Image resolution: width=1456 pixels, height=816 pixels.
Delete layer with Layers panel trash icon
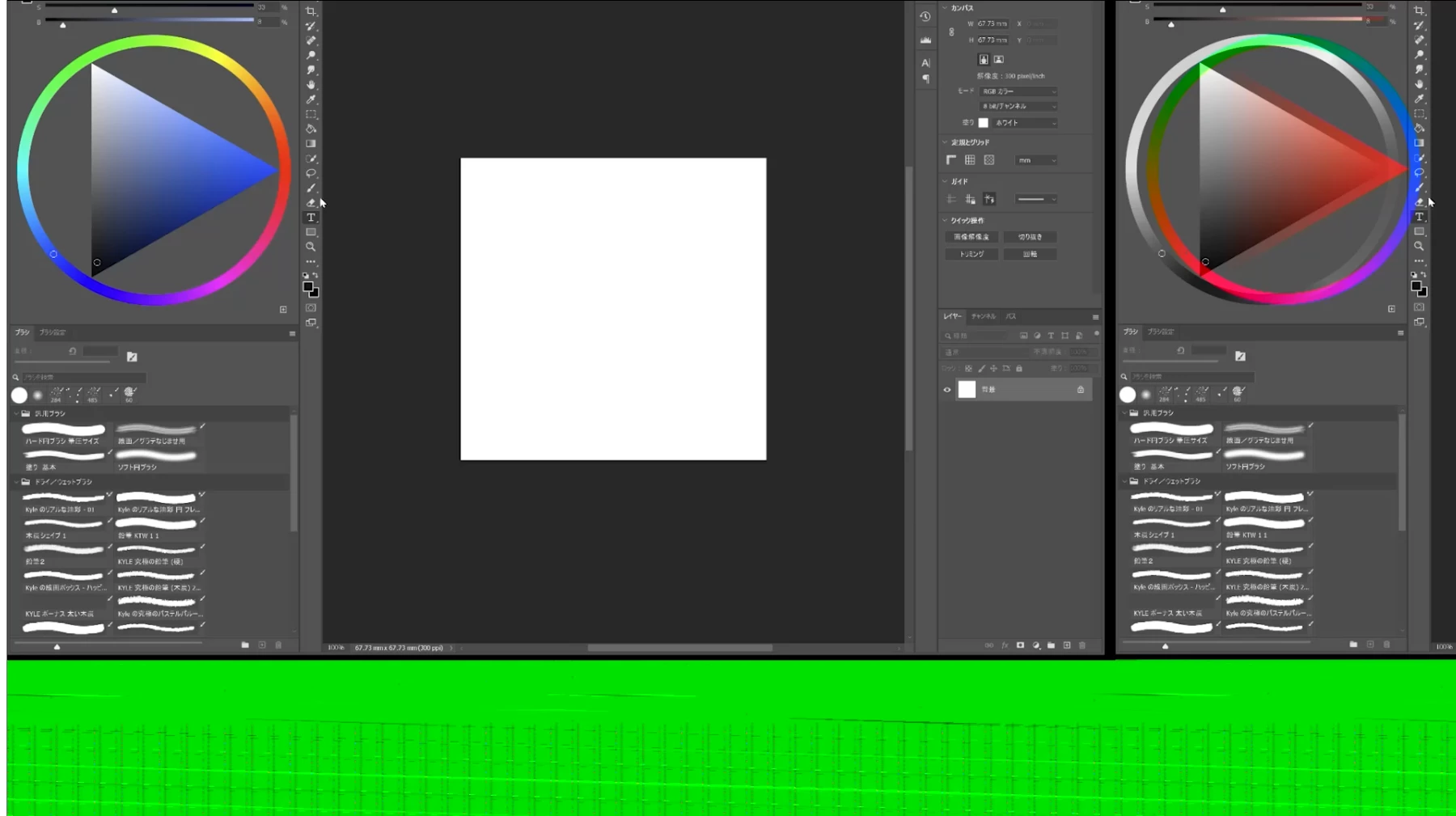(1082, 645)
